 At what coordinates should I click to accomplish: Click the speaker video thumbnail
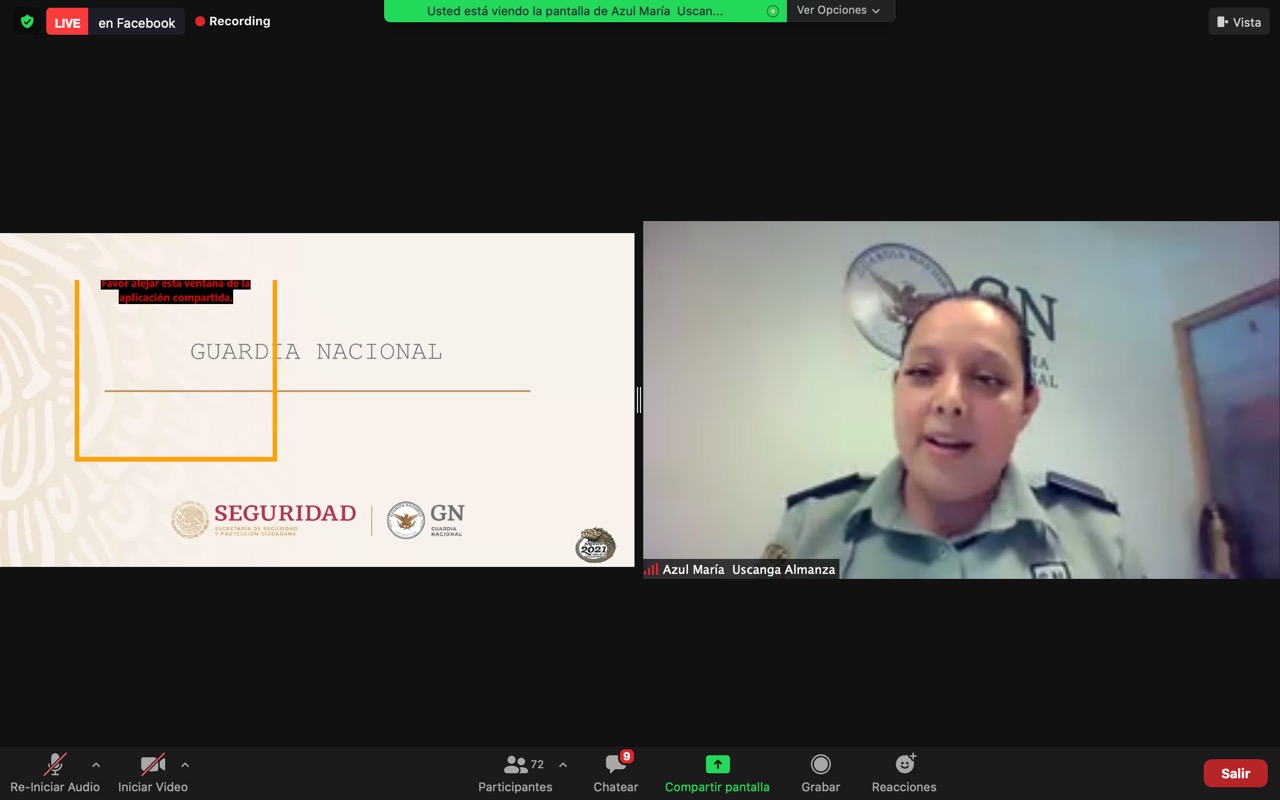(961, 400)
